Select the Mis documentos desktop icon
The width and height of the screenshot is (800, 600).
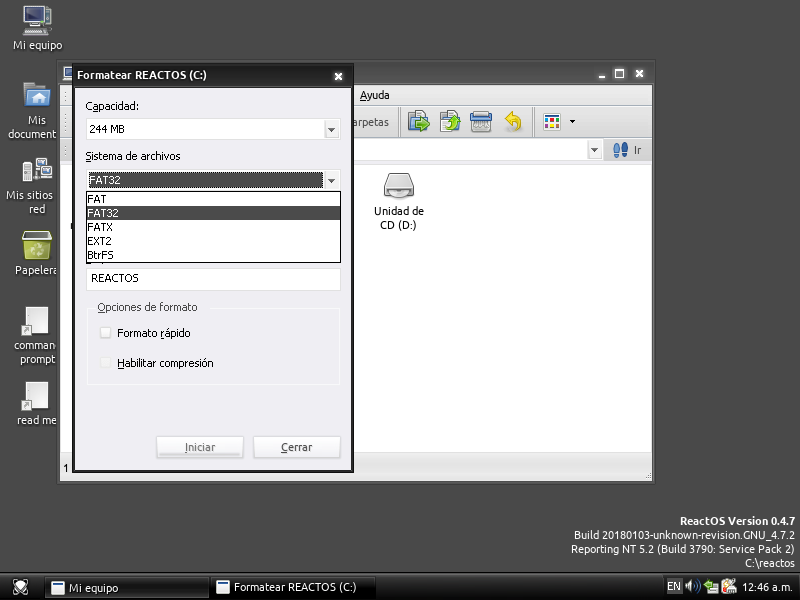(x=33, y=111)
